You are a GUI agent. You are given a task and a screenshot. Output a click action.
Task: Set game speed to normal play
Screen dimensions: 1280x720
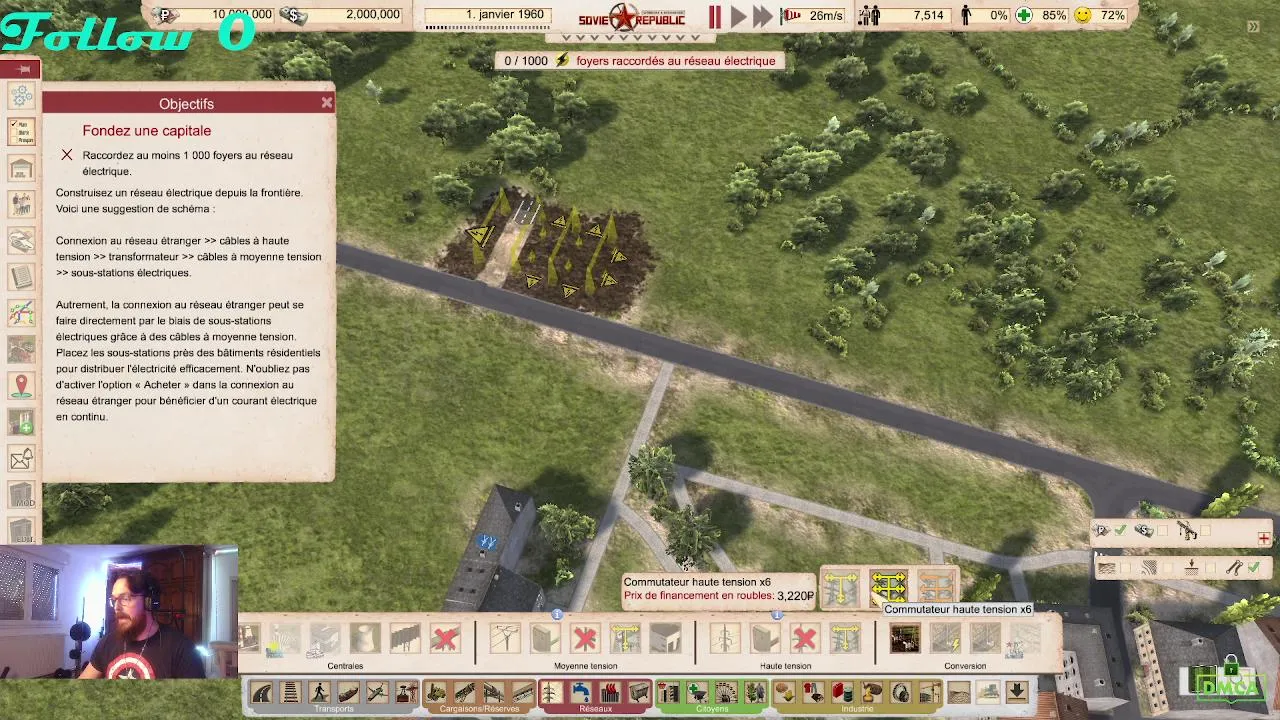(738, 16)
